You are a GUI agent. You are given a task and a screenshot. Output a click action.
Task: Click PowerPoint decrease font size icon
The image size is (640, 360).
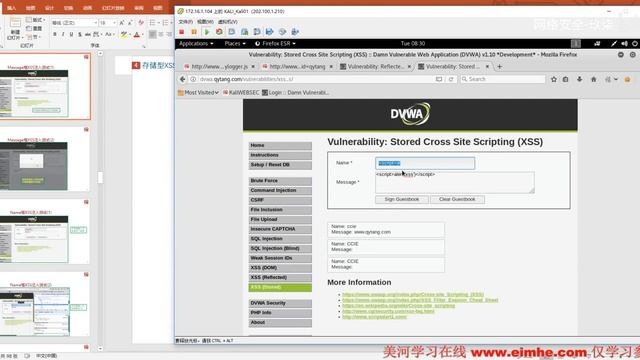130,23
